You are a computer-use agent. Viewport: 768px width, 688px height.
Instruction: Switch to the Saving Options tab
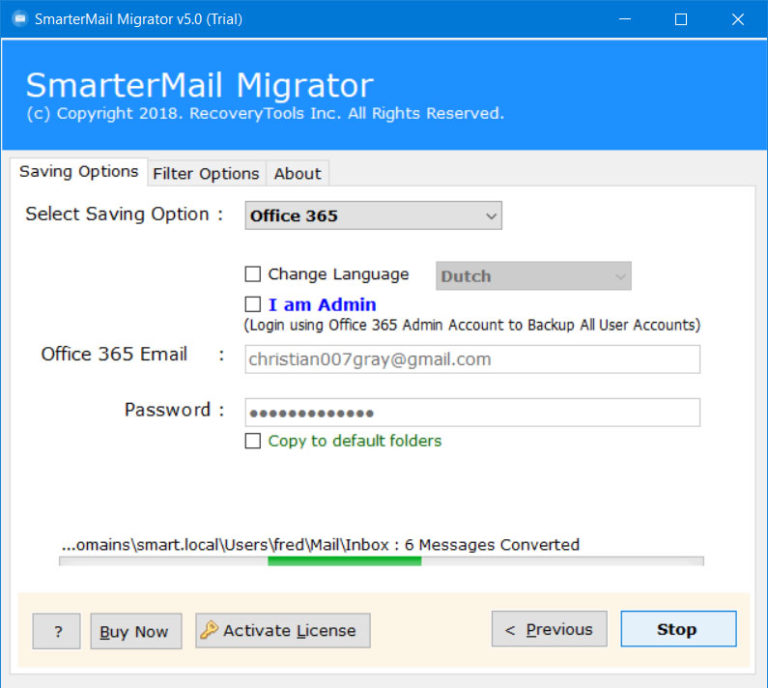[x=79, y=172]
